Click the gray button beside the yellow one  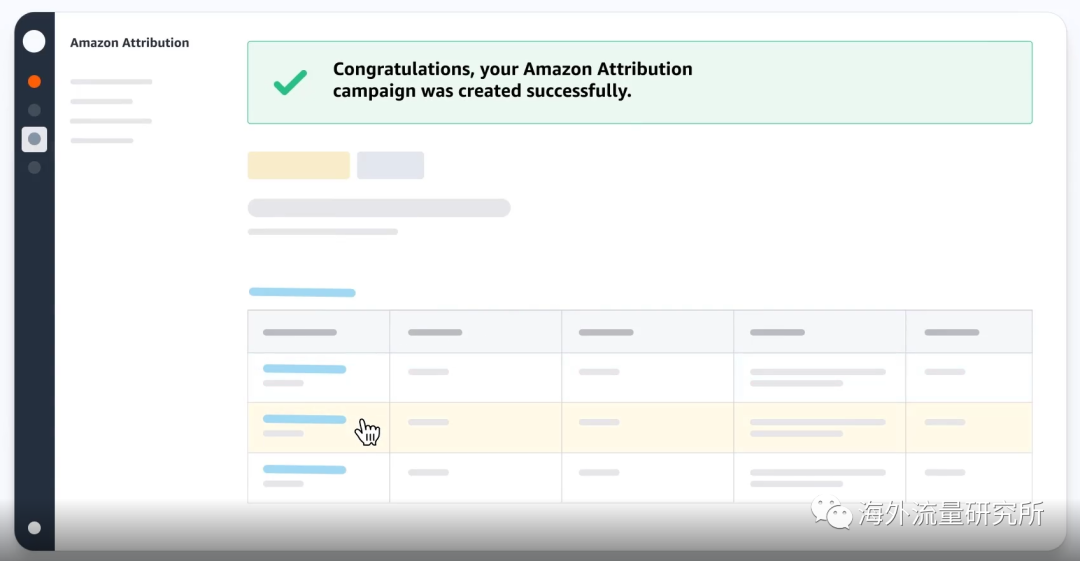(x=391, y=165)
